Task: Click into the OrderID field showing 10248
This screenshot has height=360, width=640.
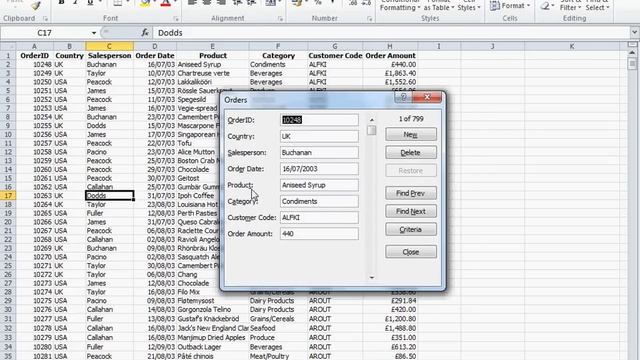Action: click(319, 120)
